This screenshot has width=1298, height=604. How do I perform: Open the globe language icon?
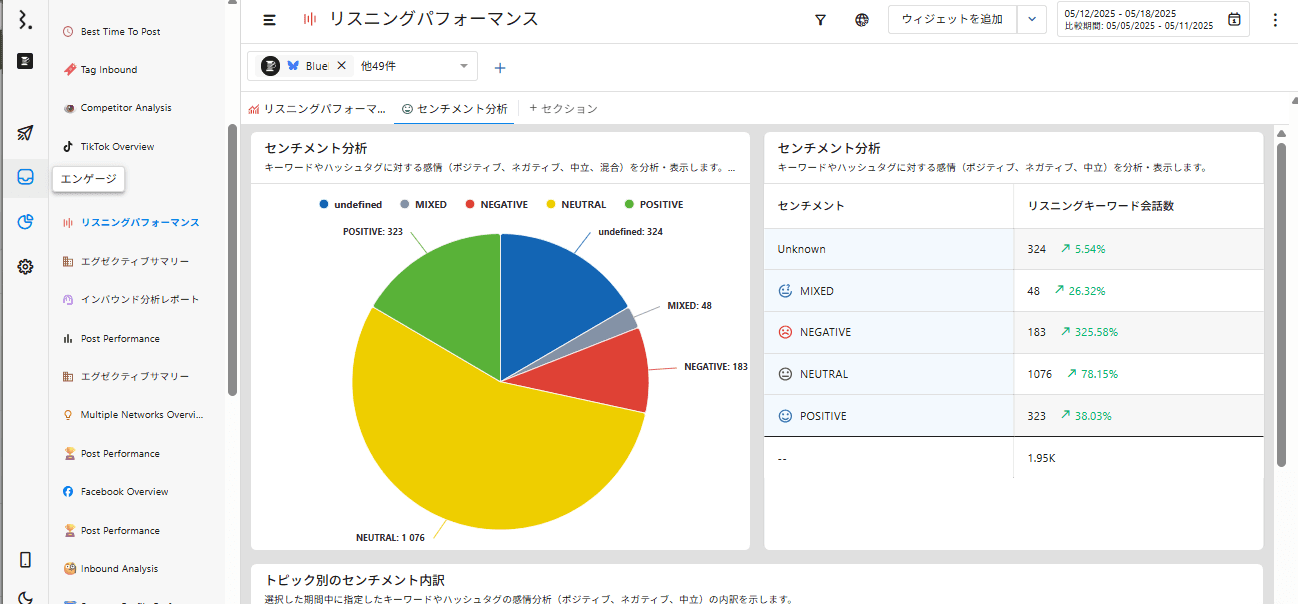pyautogui.click(x=862, y=20)
